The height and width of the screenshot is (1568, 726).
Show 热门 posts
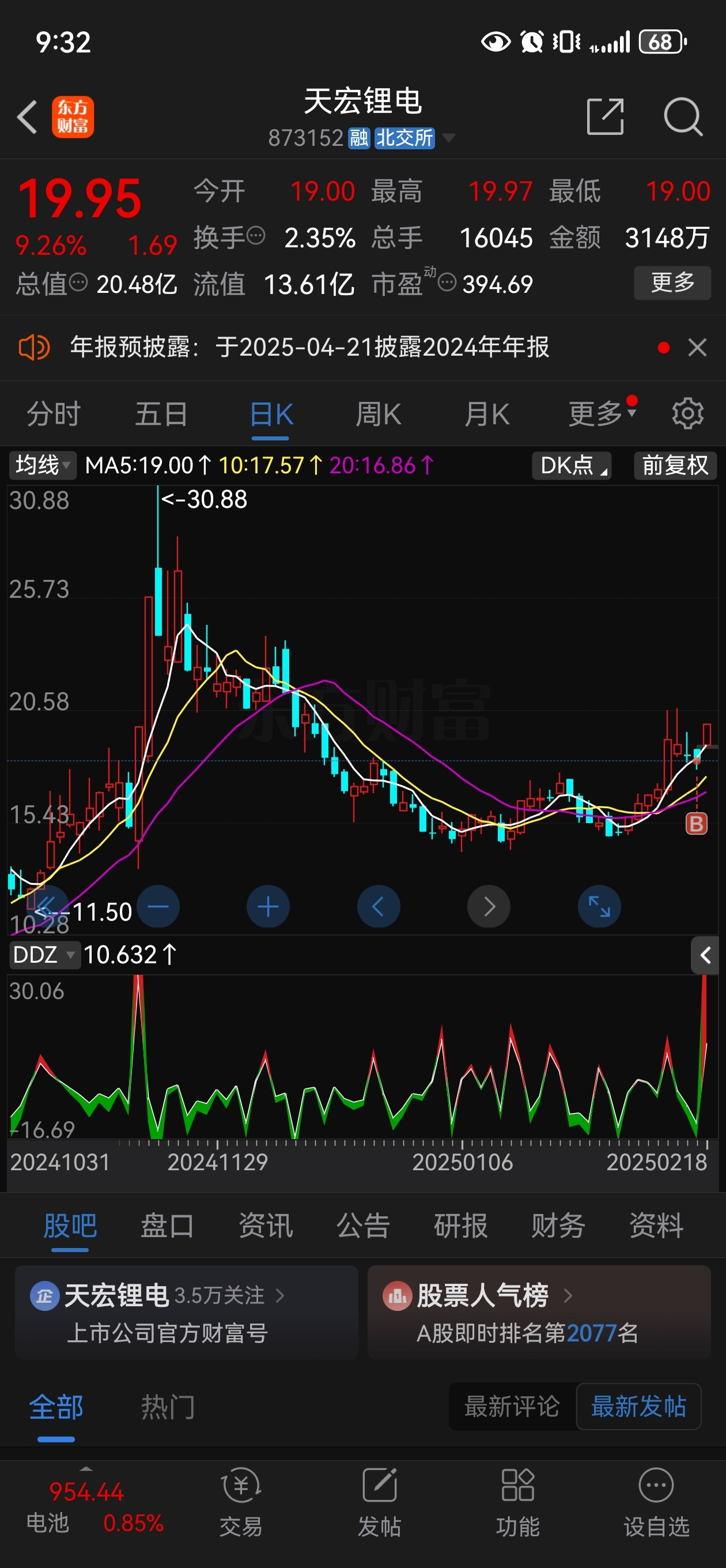click(168, 1408)
